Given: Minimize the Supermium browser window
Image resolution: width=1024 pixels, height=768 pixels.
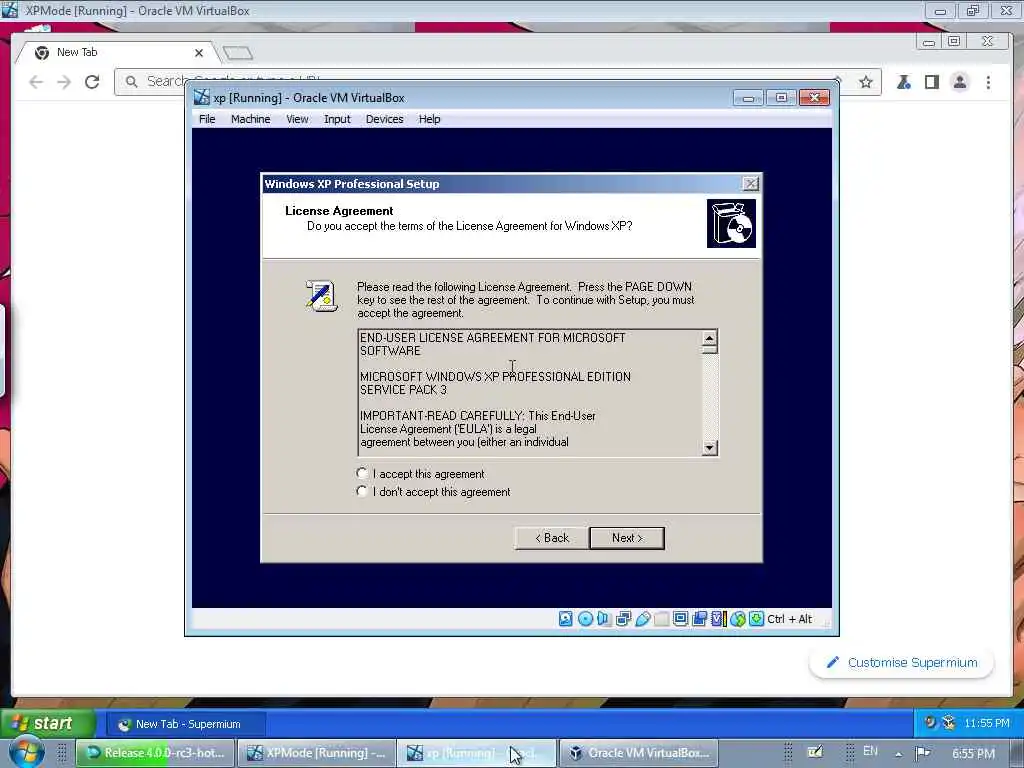Looking at the screenshot, I should point(929,42).
